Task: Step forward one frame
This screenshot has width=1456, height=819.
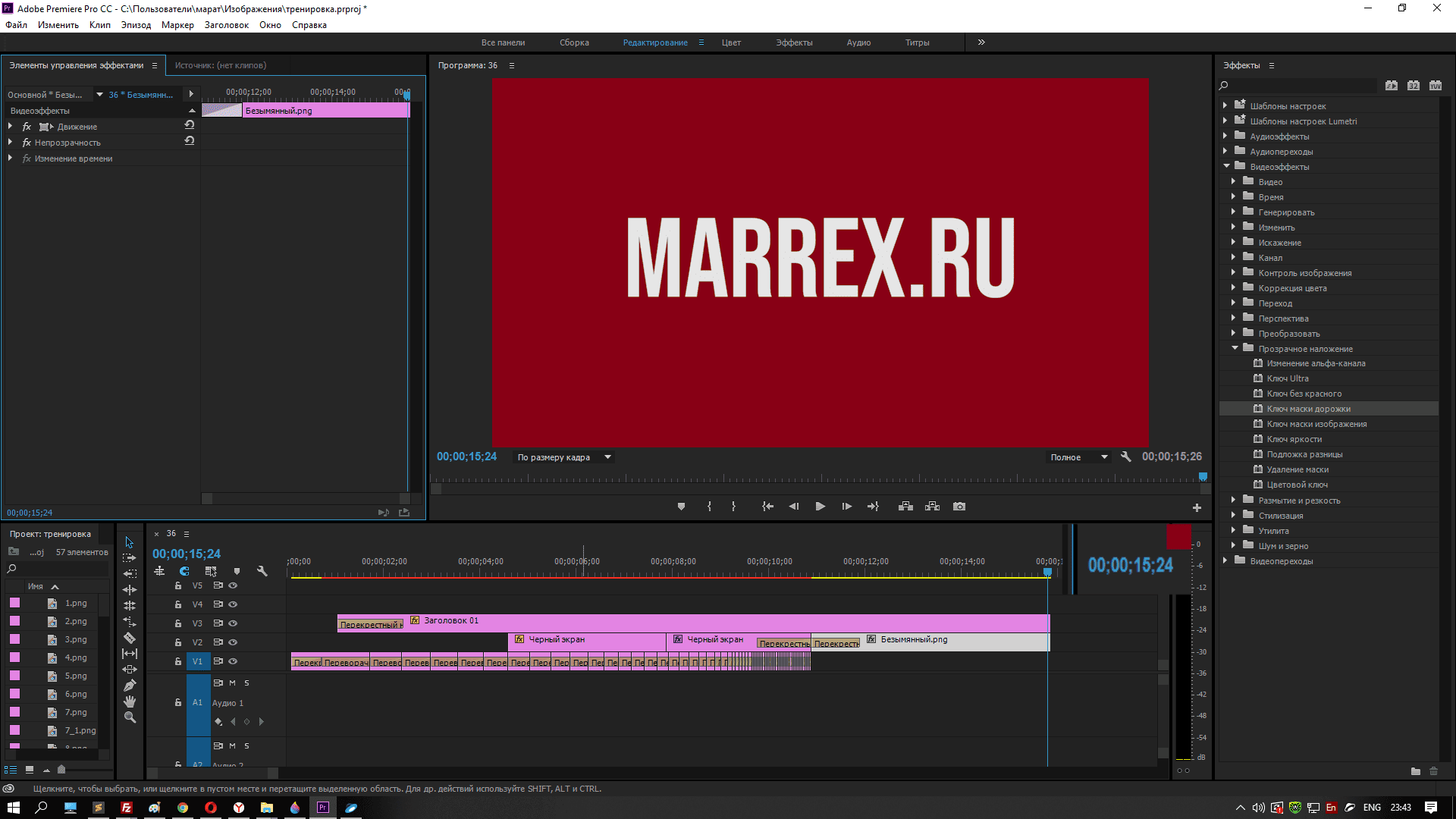Action: click(x=847, y=507)
